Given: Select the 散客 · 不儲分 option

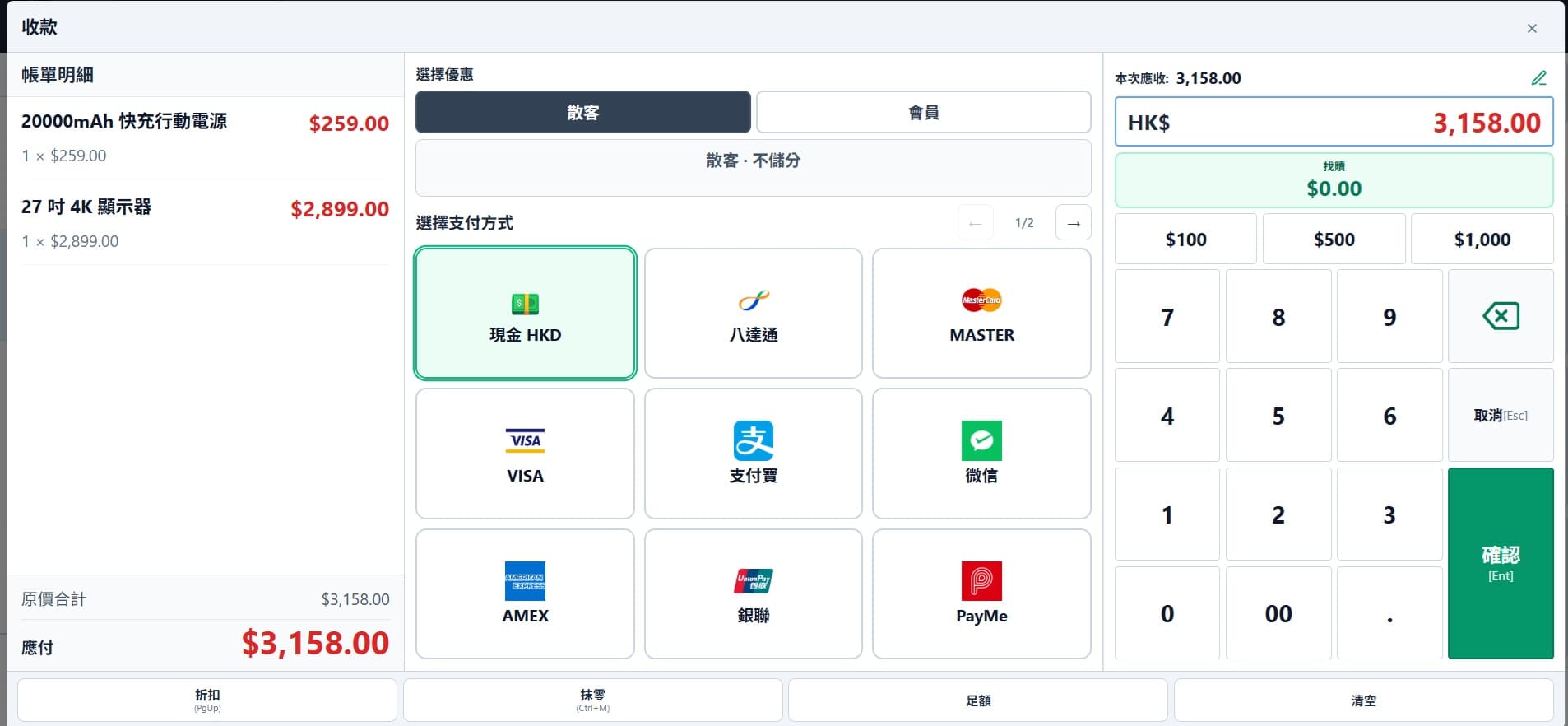Looking at the screenshot, I should pos(753,168).
